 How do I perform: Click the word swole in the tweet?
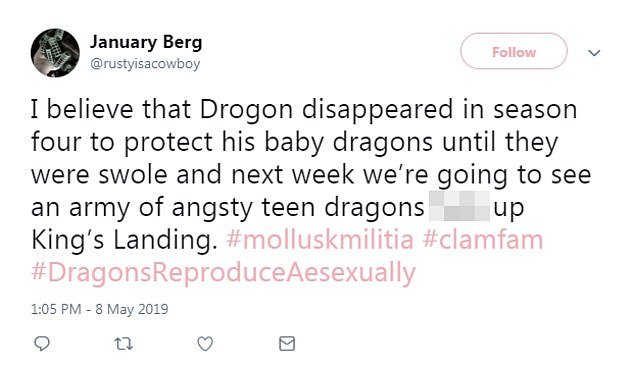133,174
